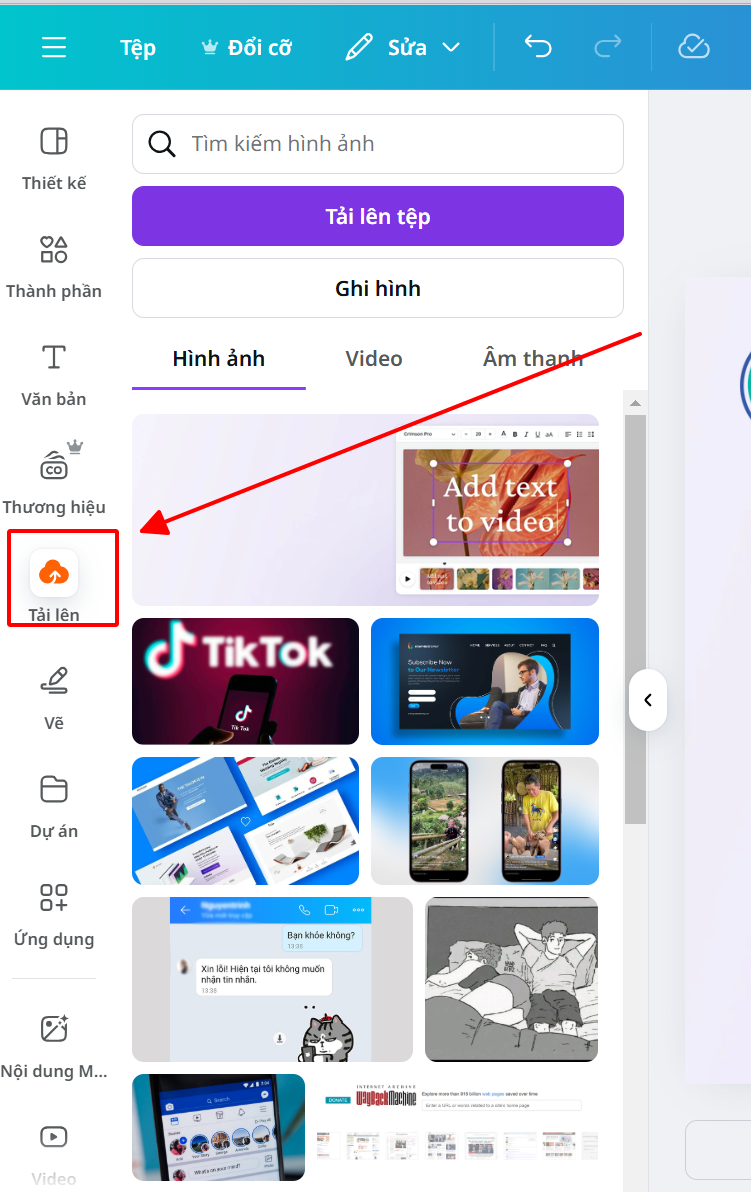751x1192 pixels.
Task: Collapse the side panel with the chevron
Action: 648,700
